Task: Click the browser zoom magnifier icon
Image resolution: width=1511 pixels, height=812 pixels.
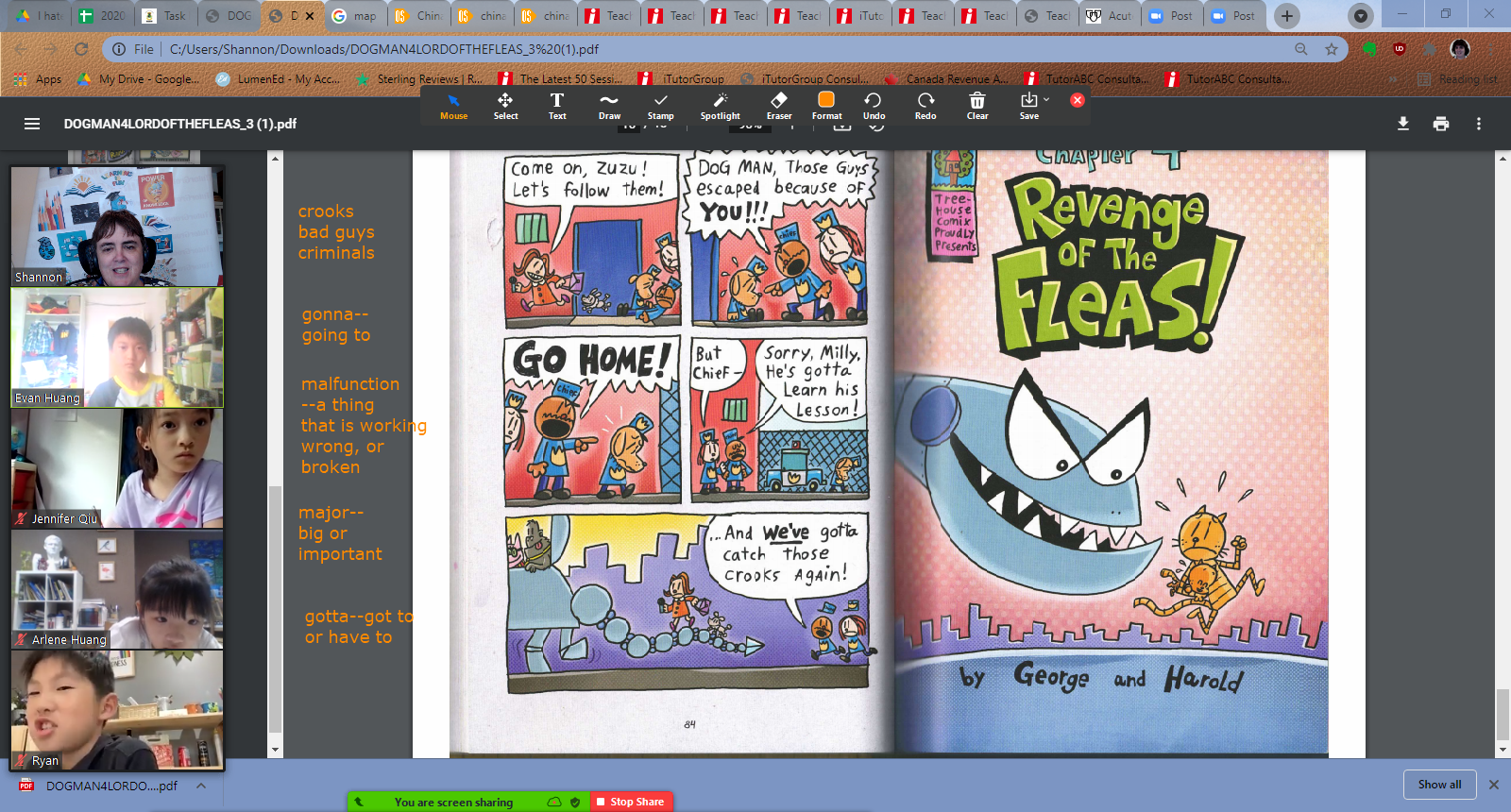Action: pyautogui.click(x=1301, y=49)
